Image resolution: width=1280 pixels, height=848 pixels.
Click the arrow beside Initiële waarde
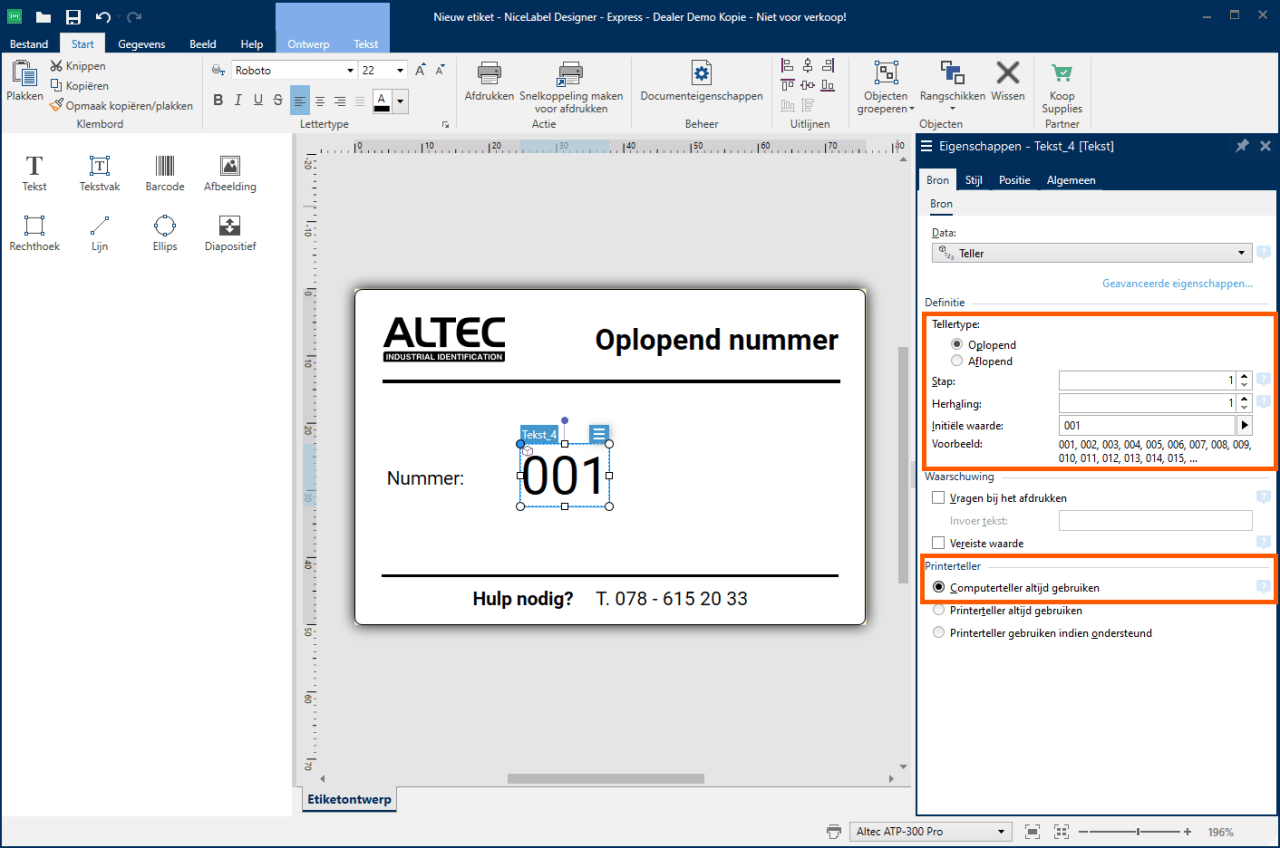[1245, 426]
